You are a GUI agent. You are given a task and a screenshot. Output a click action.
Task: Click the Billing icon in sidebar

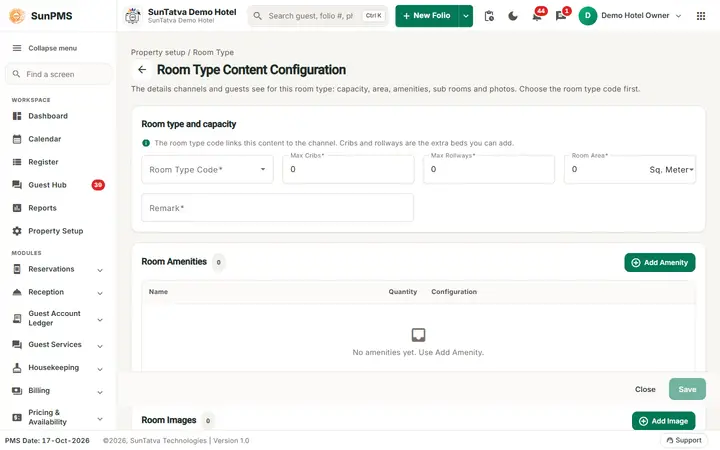pos(17,390)
